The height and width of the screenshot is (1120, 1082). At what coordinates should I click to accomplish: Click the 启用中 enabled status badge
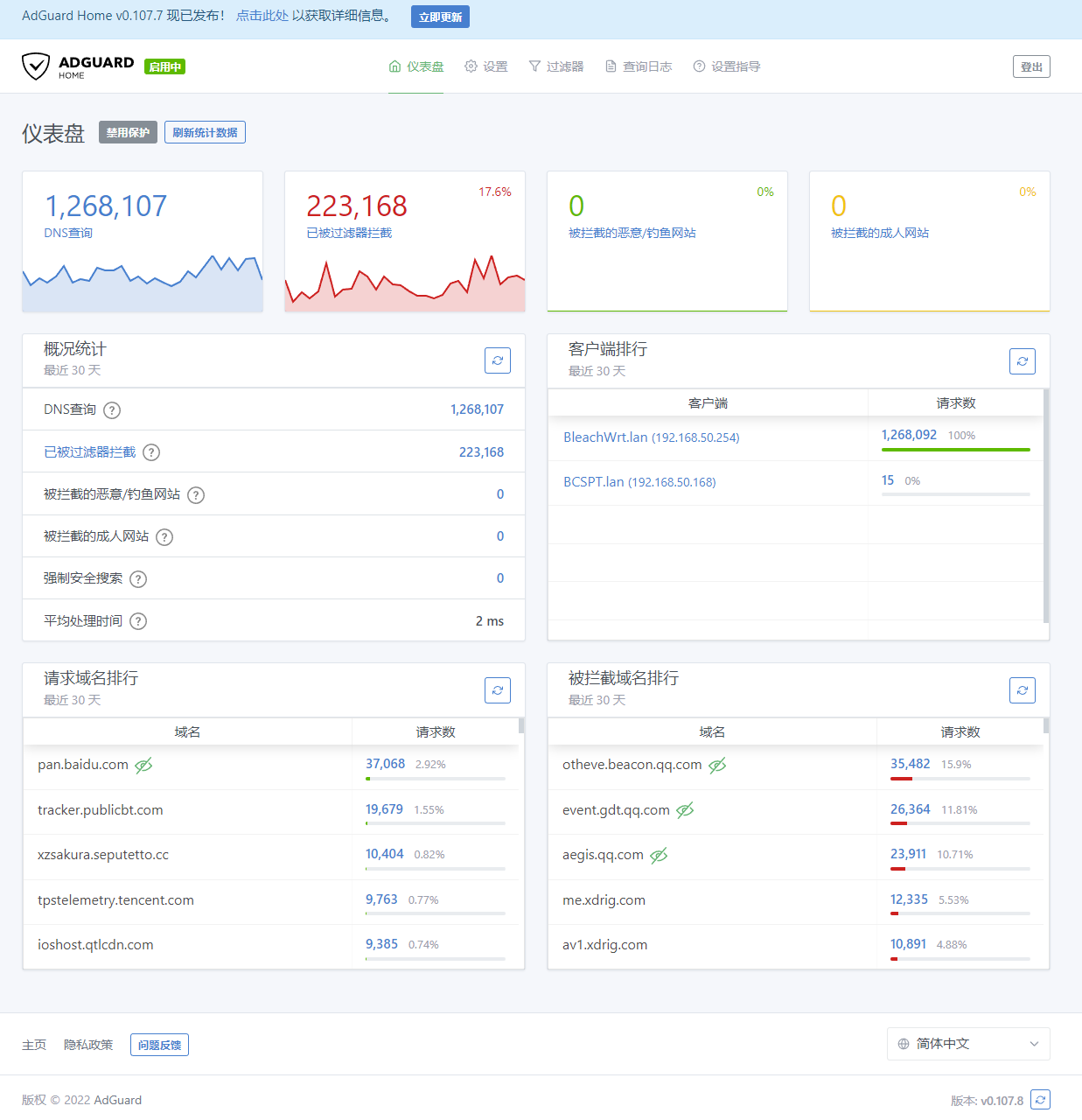[165, 66]
